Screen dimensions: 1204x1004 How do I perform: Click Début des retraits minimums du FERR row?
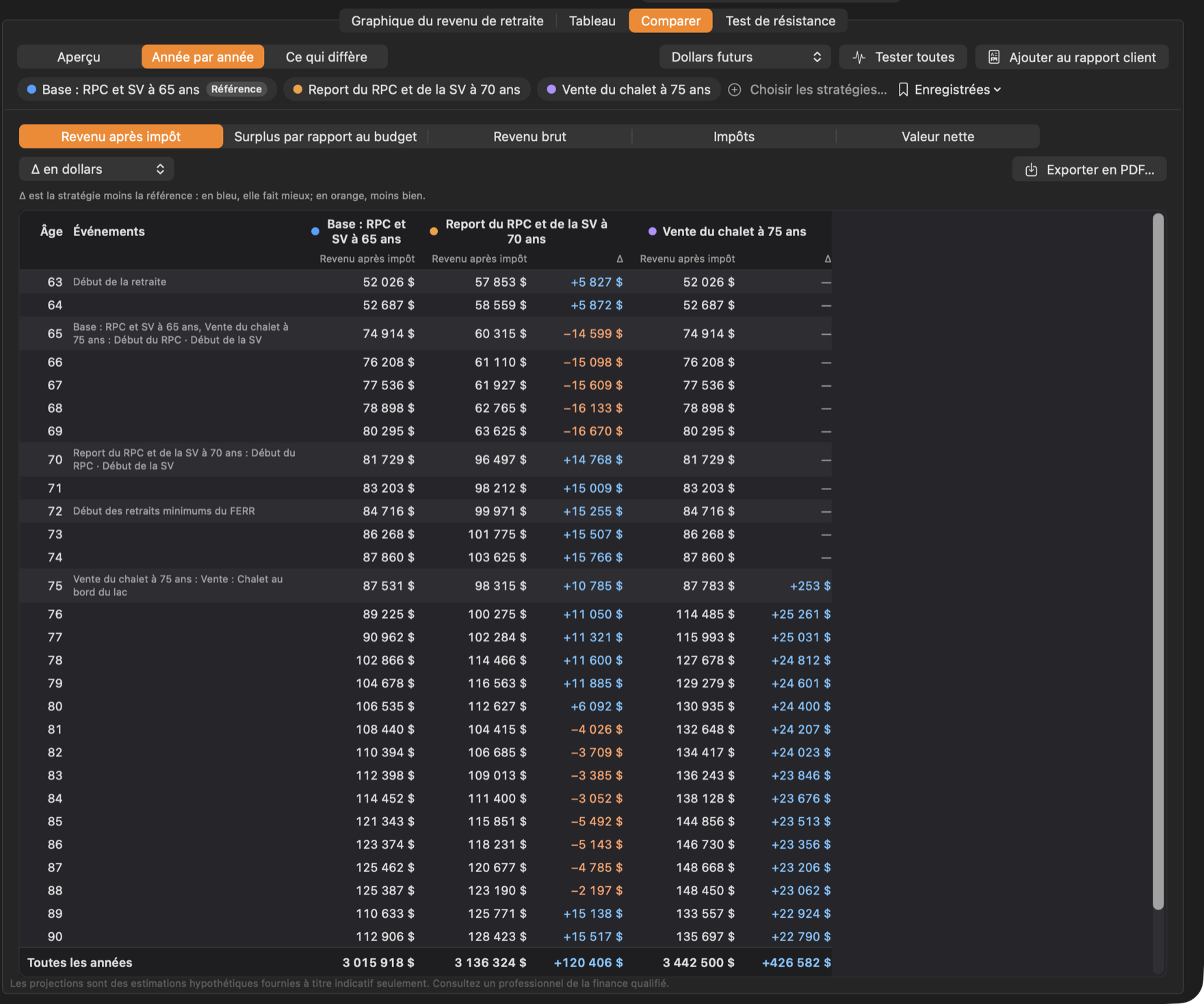click(426, 511)
